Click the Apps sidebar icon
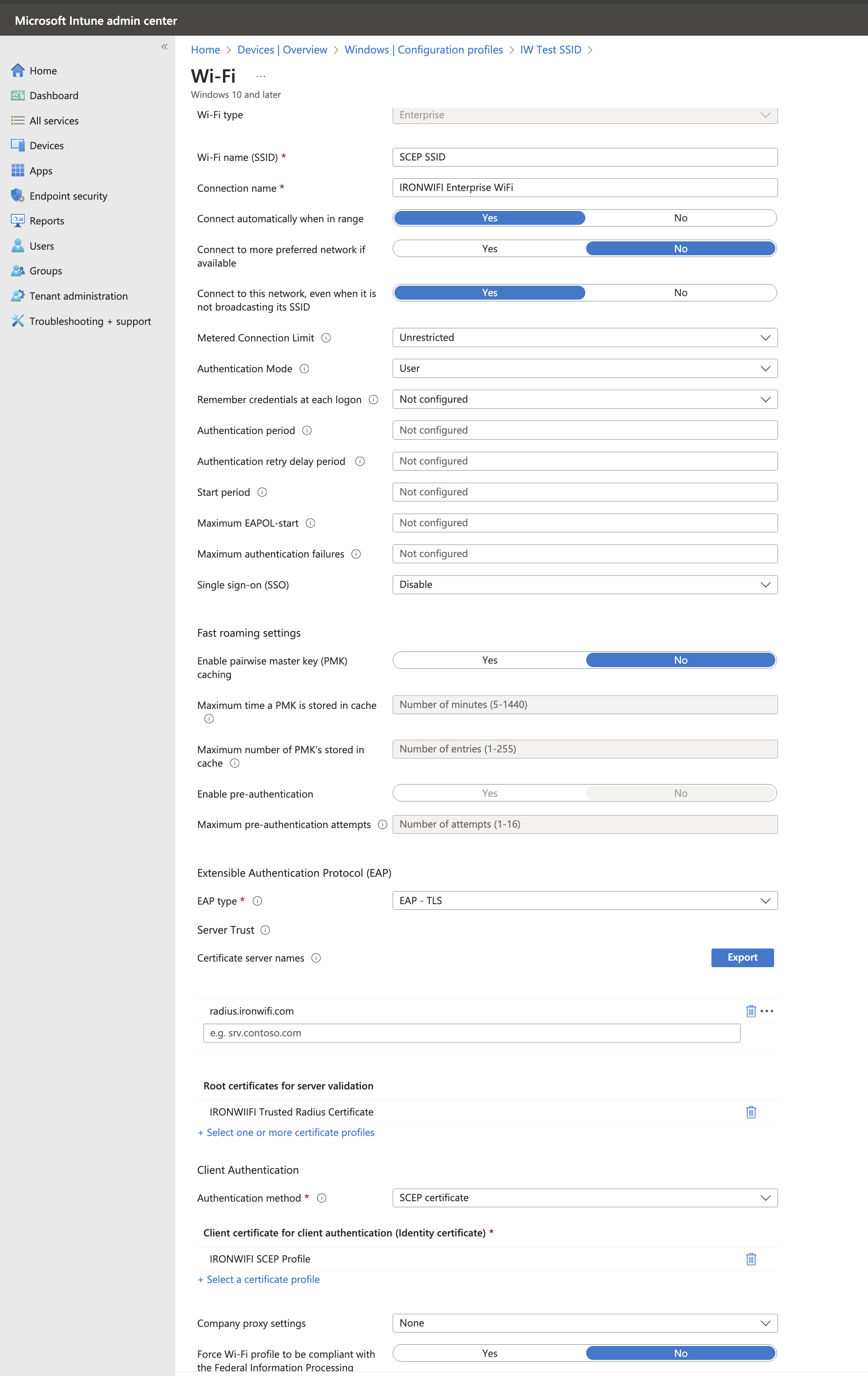This screenshot has height=1376, width=868. (x=18, y=170)
